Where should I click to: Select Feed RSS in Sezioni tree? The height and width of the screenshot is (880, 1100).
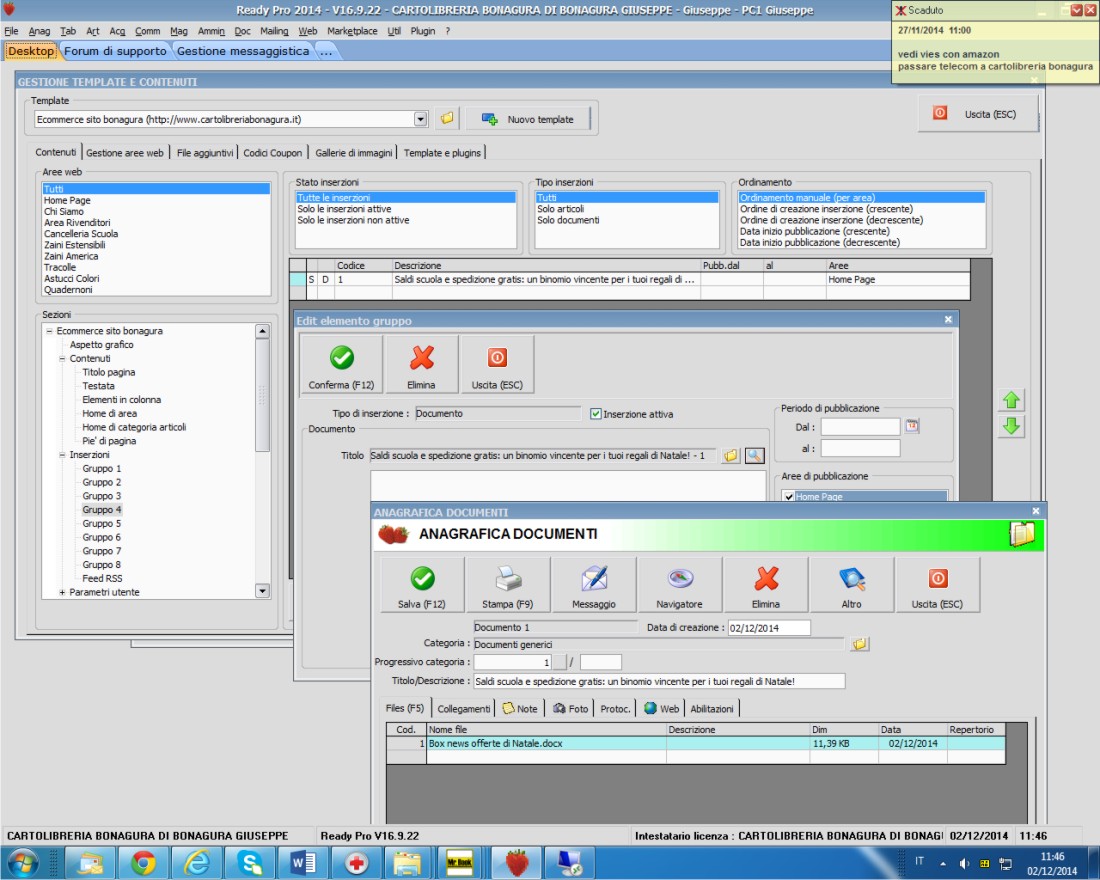tap(102, 578)
